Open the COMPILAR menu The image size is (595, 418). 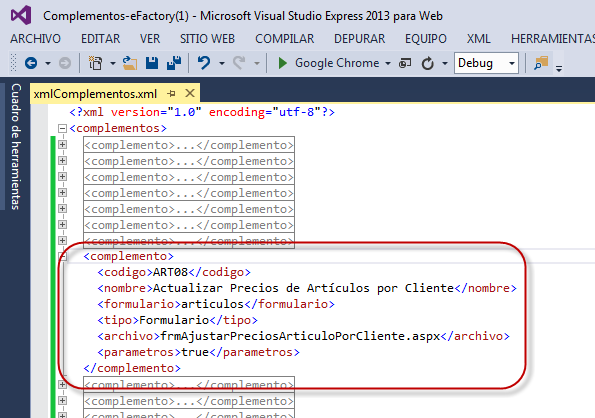[285, 39]
